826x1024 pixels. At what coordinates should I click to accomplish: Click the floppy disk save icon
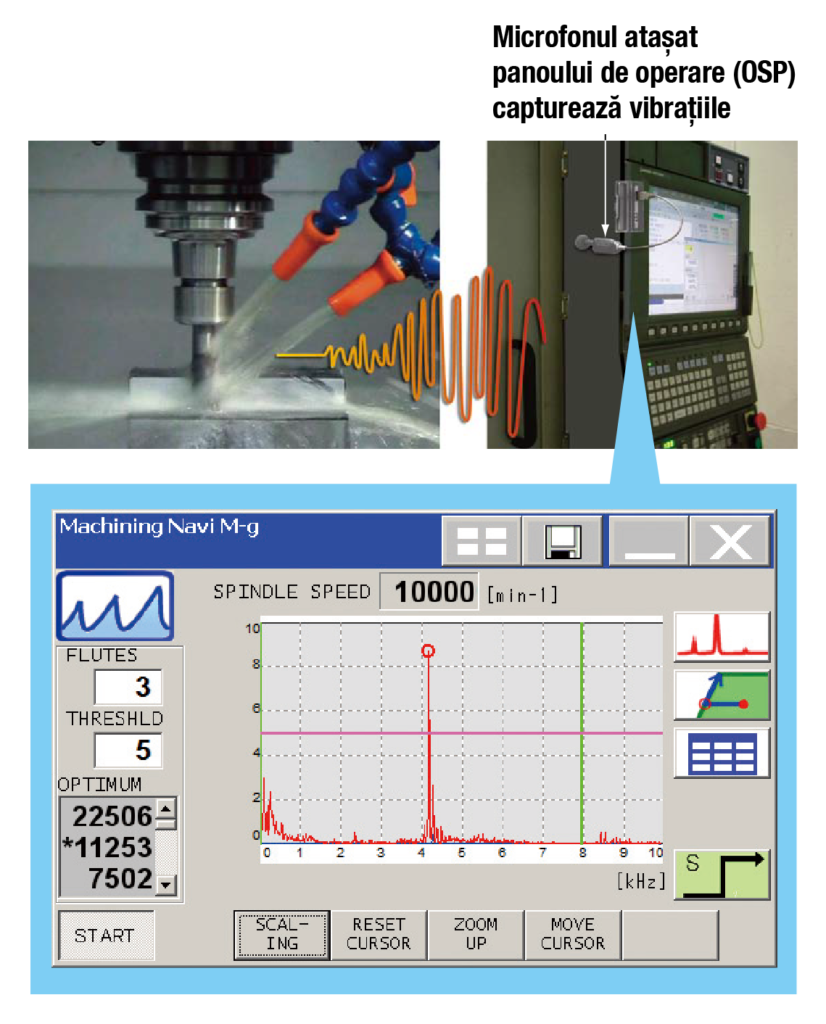tap(563, 541)
